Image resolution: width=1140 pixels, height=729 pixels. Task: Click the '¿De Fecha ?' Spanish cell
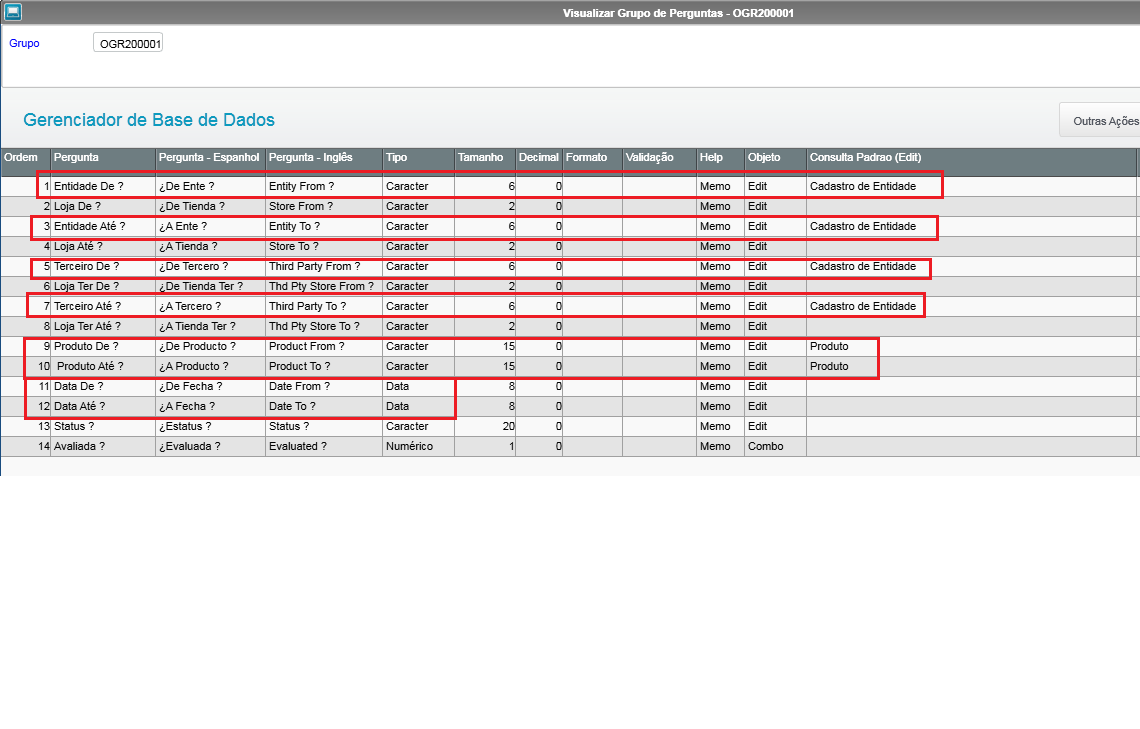(211, 387)
